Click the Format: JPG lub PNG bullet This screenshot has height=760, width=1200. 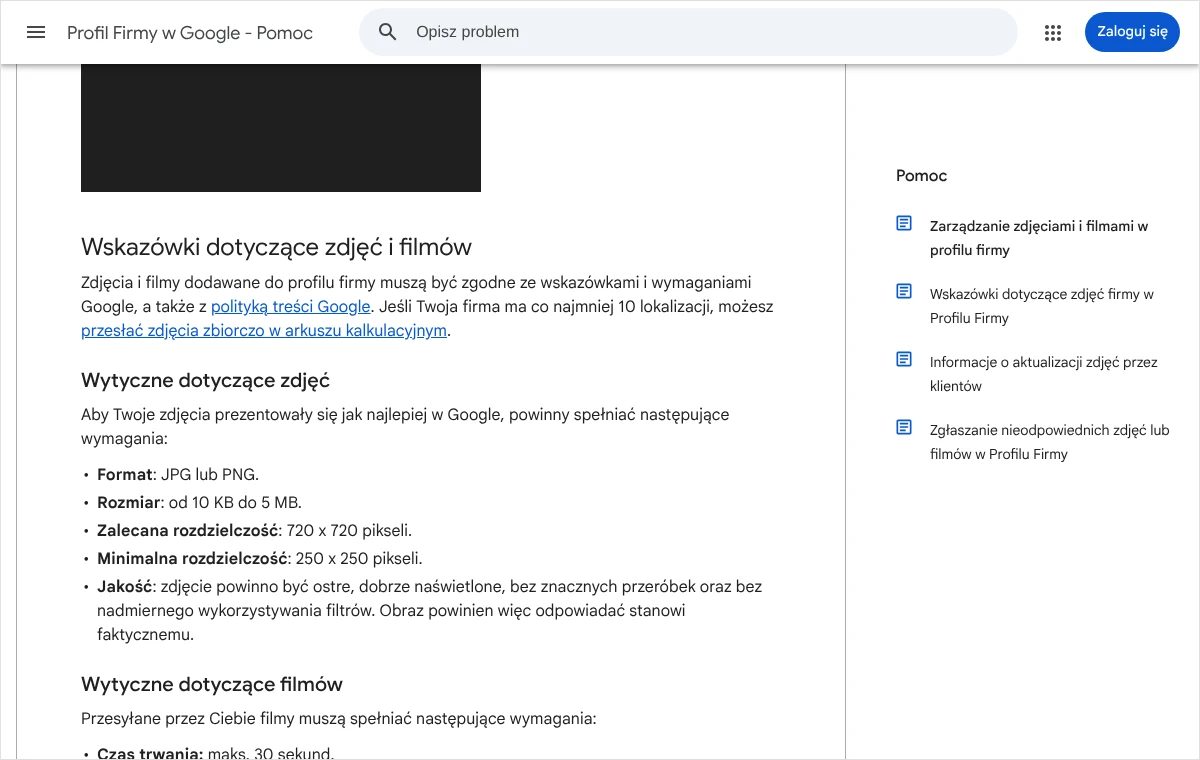coord(178,475)
